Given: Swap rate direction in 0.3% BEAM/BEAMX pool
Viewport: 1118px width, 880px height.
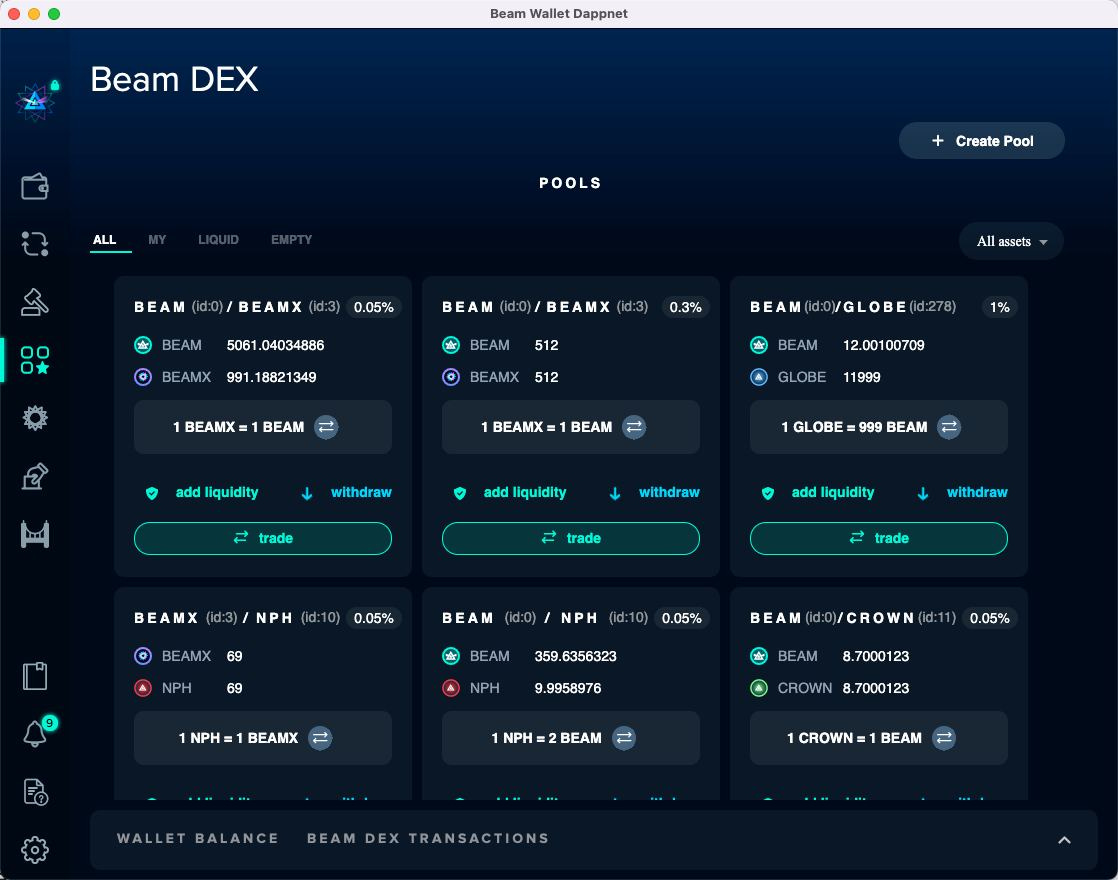Looking at the screenshot, I should (x=634, y=427).
